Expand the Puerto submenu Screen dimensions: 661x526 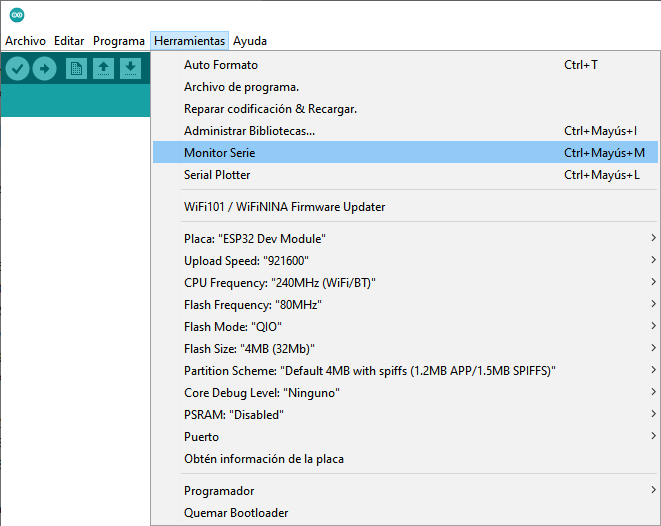tap(405, 437)
